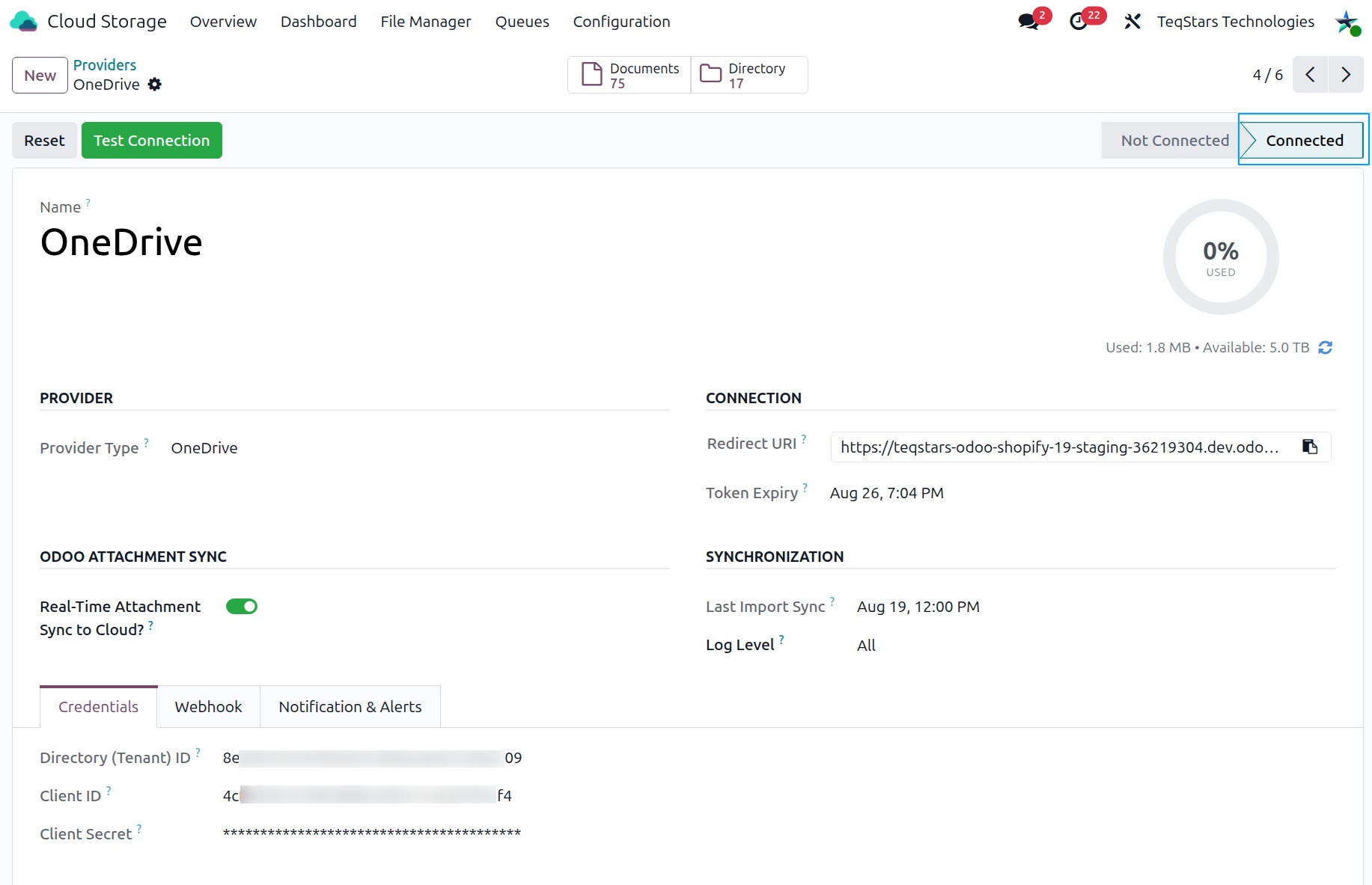The height and width of the screenshot is (885, 1372).
Task: Set status to Not Connected
Action: (1171, 141)
